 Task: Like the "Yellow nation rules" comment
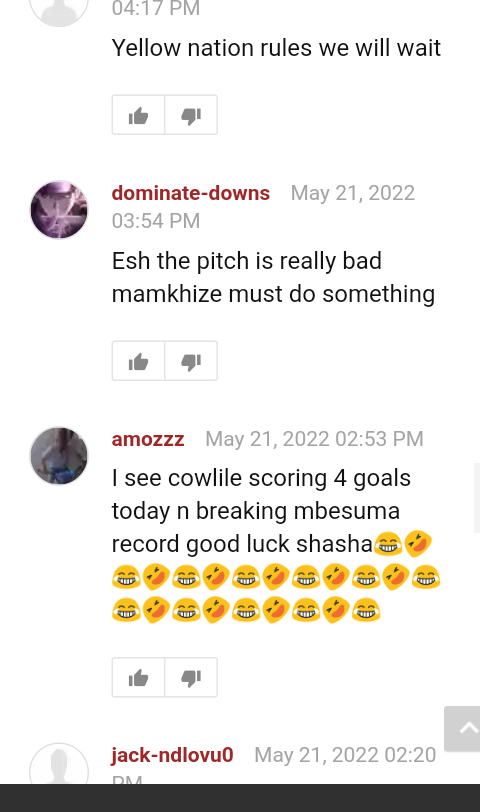pyautogui.click(x=138, y=115)
